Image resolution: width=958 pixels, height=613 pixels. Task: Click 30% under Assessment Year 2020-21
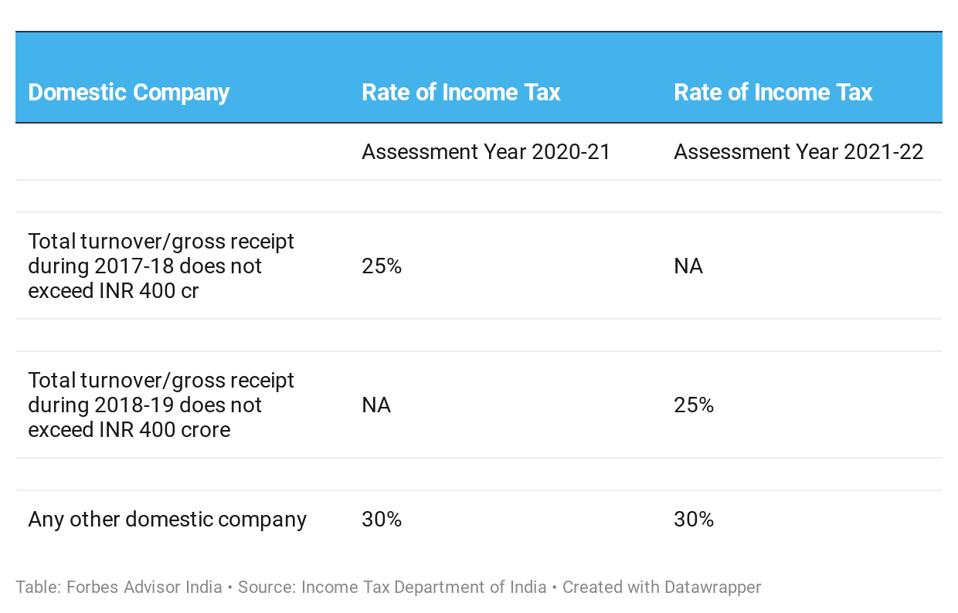tap(381, 519)
